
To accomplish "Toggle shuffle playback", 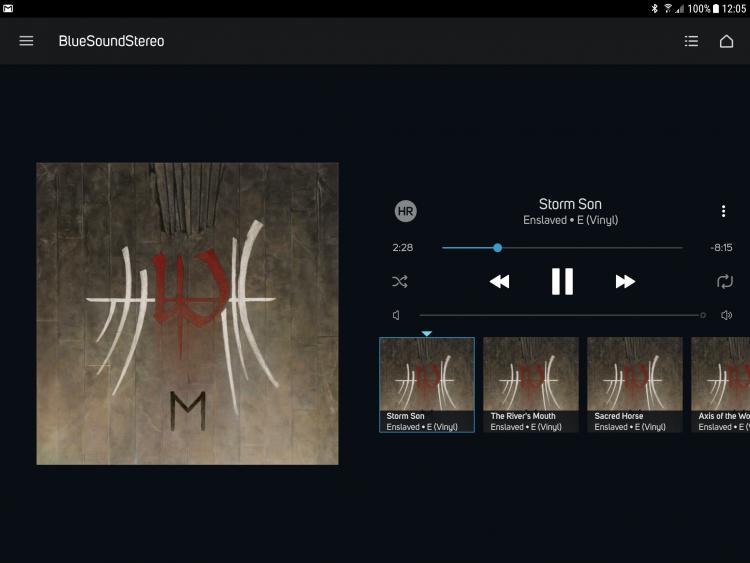I will coord(400,281).
